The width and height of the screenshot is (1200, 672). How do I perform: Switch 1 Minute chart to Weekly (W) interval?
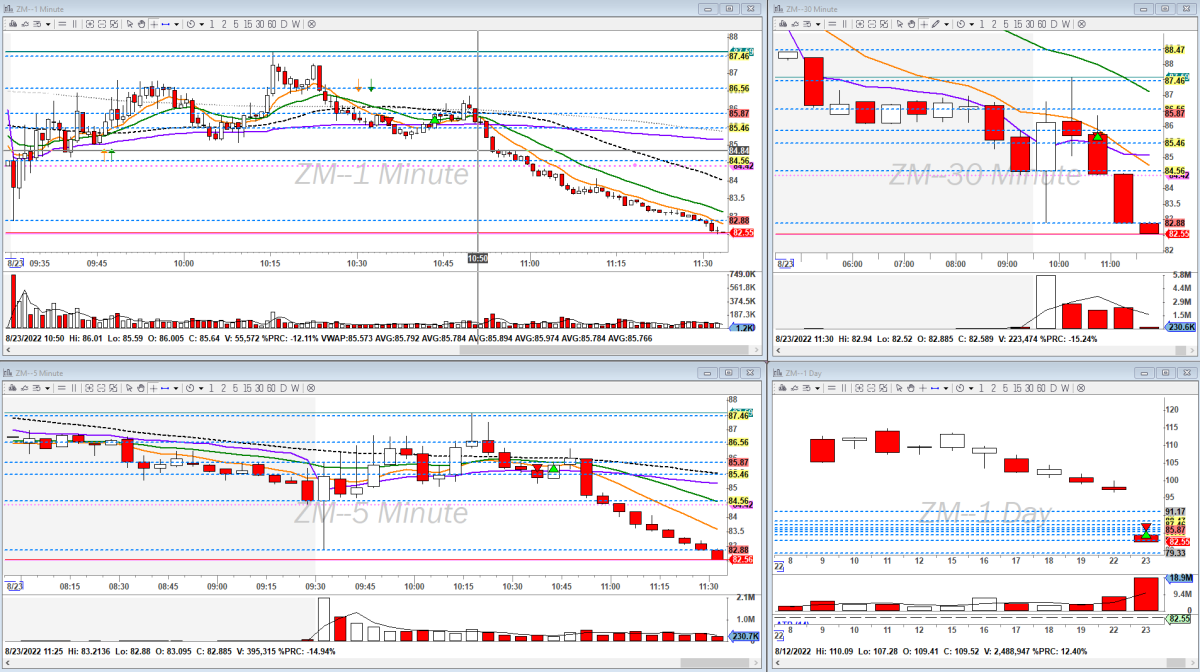coord(296,24)
